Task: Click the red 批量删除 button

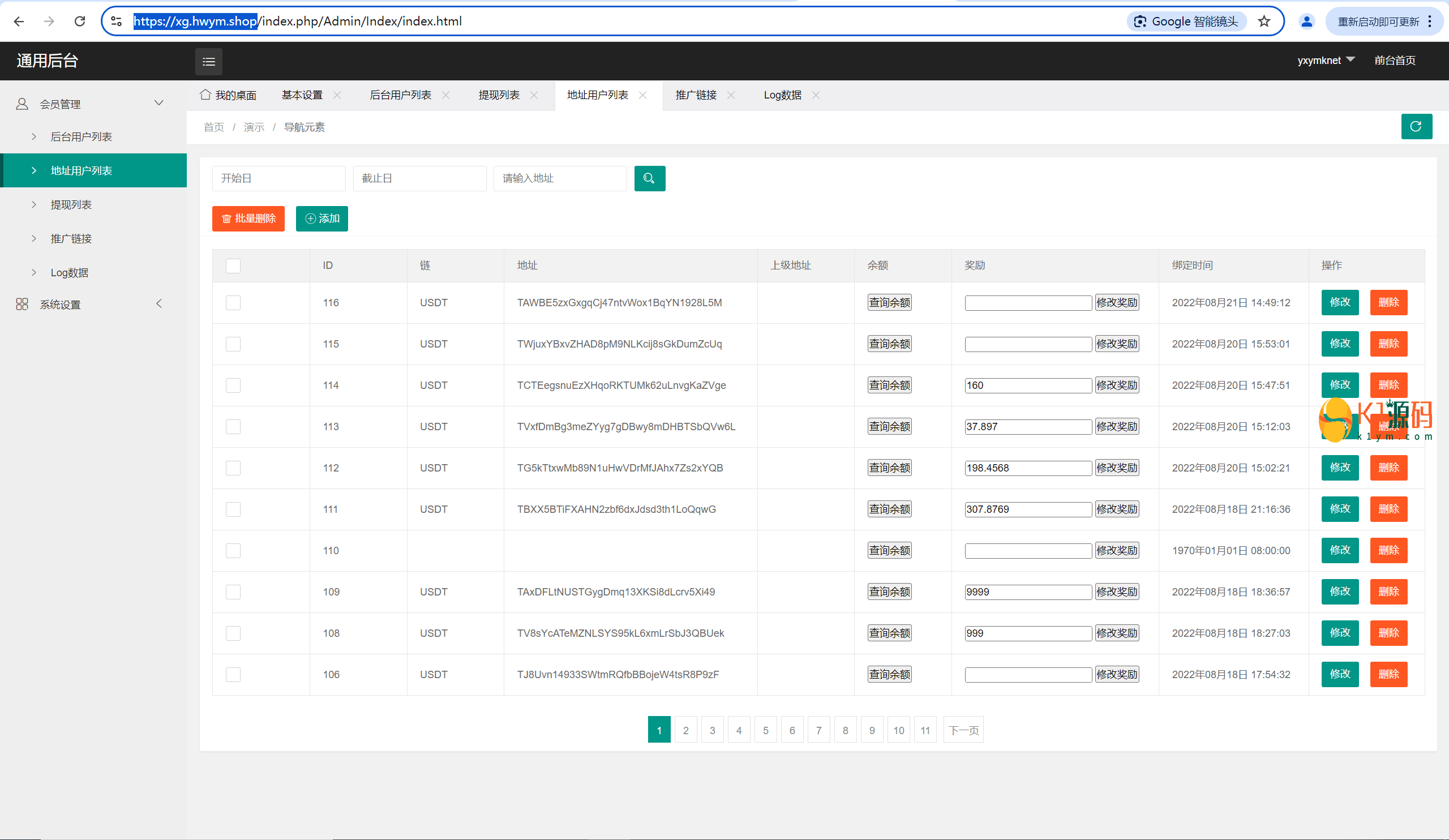Action: pos(248,218)
